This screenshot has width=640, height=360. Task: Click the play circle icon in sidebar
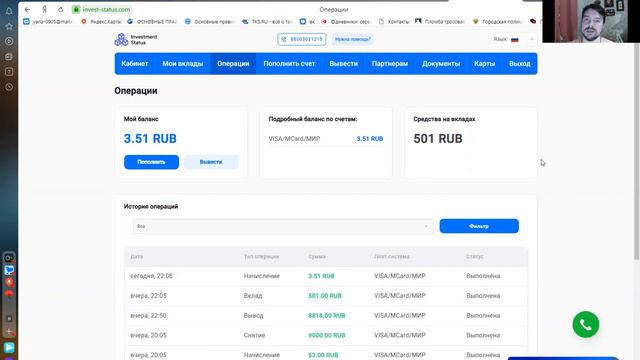pyautogui.click(x=9, y=41)
